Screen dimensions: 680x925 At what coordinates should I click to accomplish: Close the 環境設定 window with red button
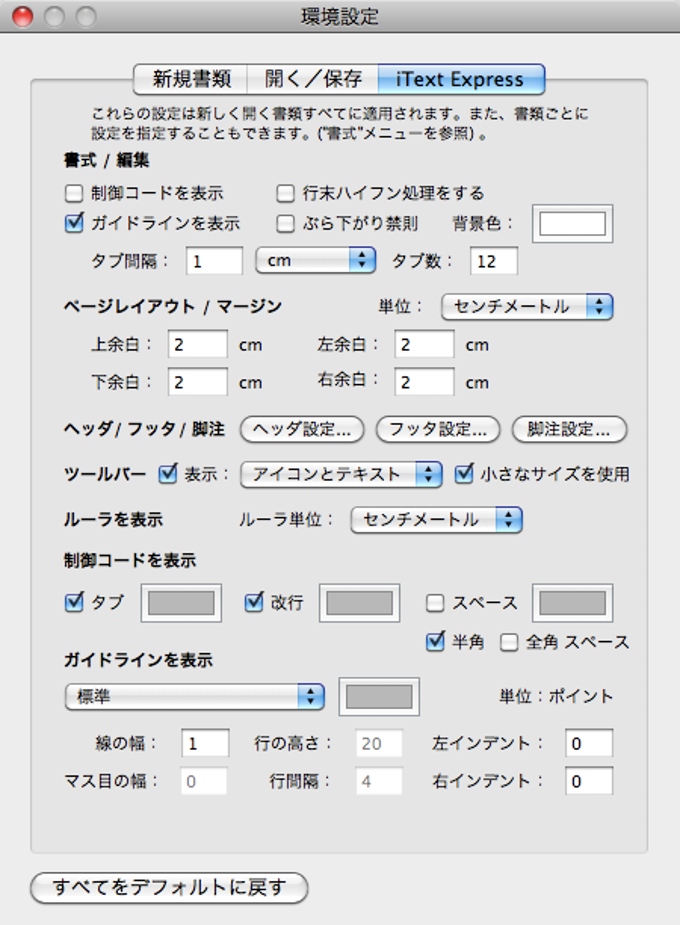pos(22,16)
